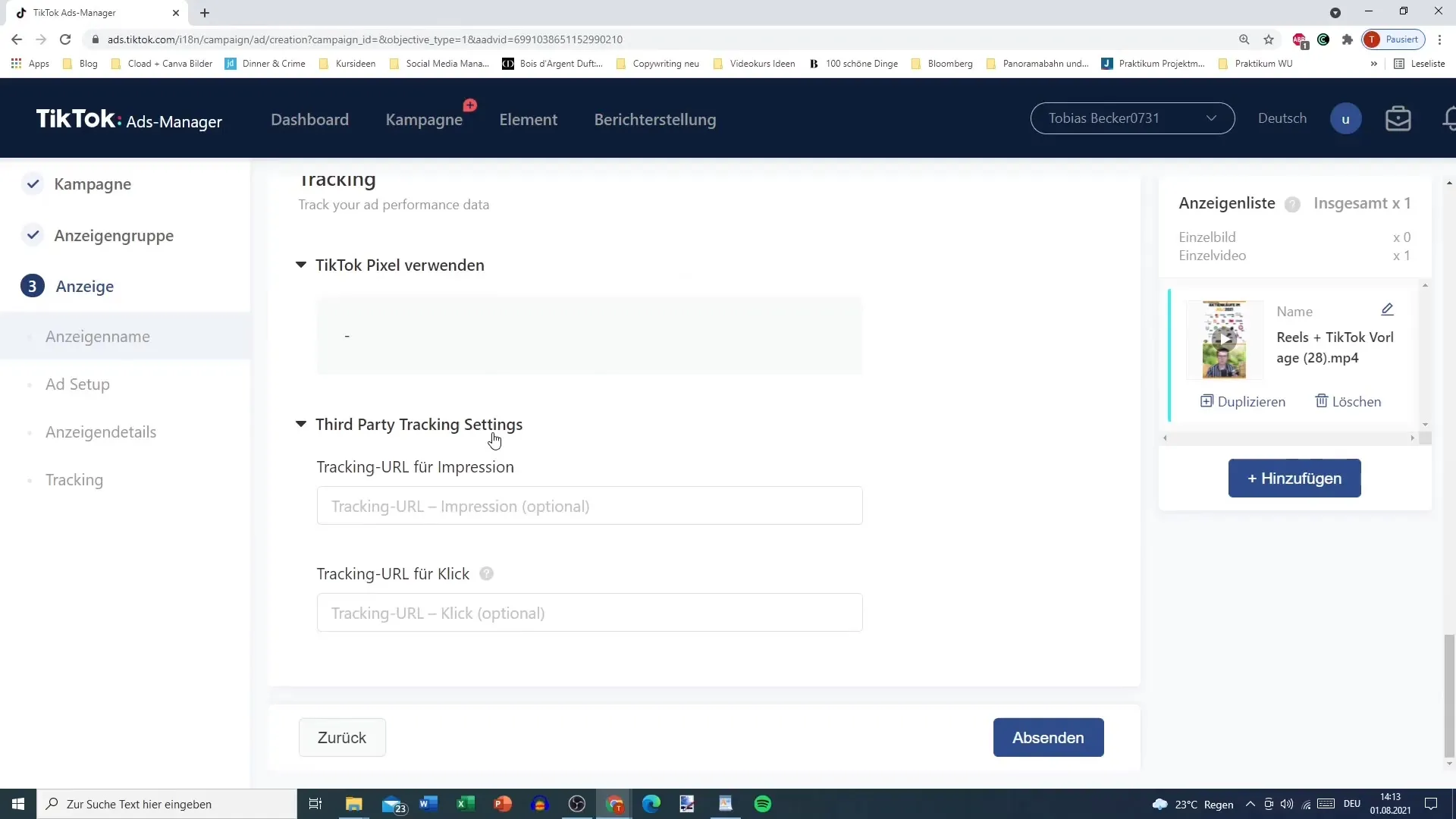Image resolution: width=1456 pixels, height=819 pixels.
Task: Click the Zurück button
Action: click(342, 737)
